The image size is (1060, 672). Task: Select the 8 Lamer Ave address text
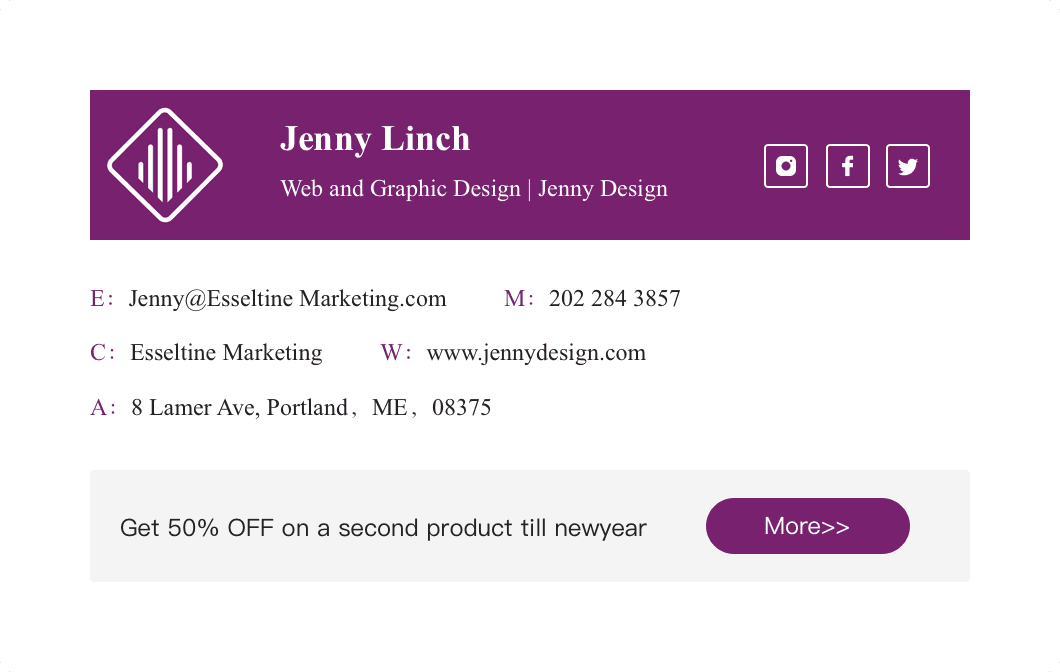tap(311, 408)
